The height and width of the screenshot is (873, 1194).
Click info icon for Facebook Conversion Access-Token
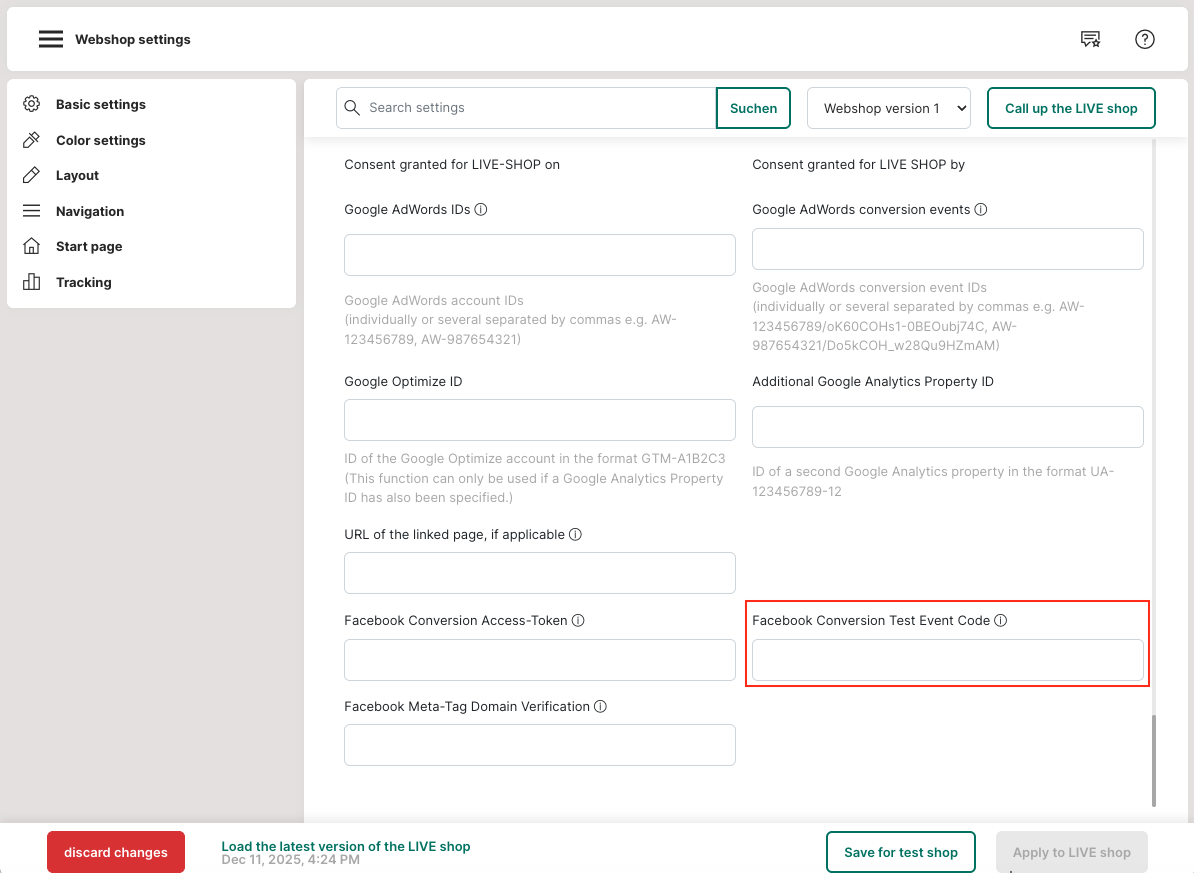pyautogui.click(x=578, y=620)
